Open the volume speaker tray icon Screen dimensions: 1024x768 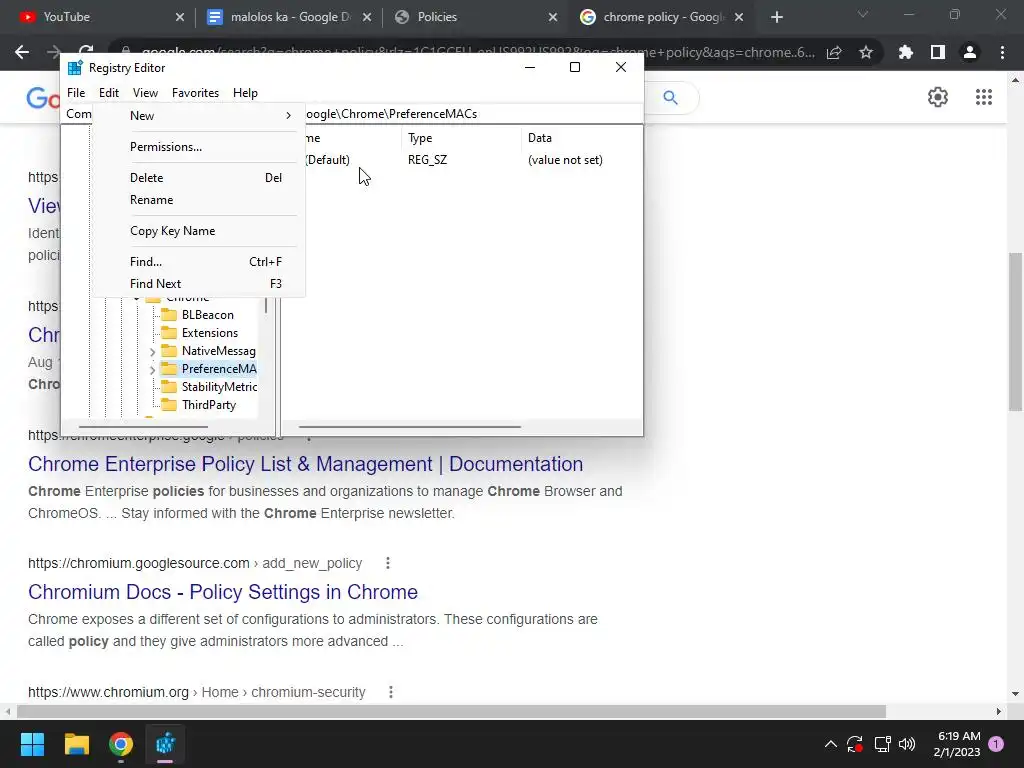(906, 744)
